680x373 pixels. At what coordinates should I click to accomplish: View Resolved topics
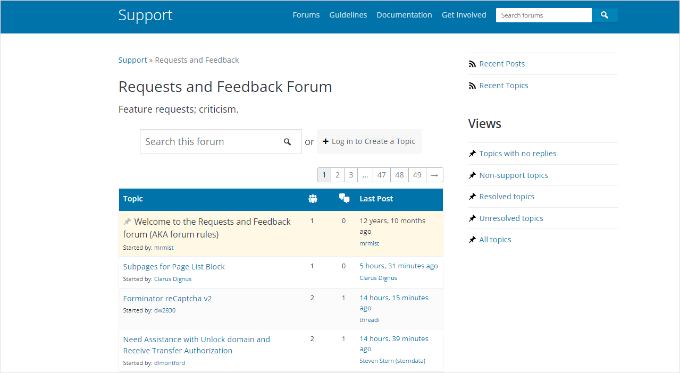(x=507, y=196)
